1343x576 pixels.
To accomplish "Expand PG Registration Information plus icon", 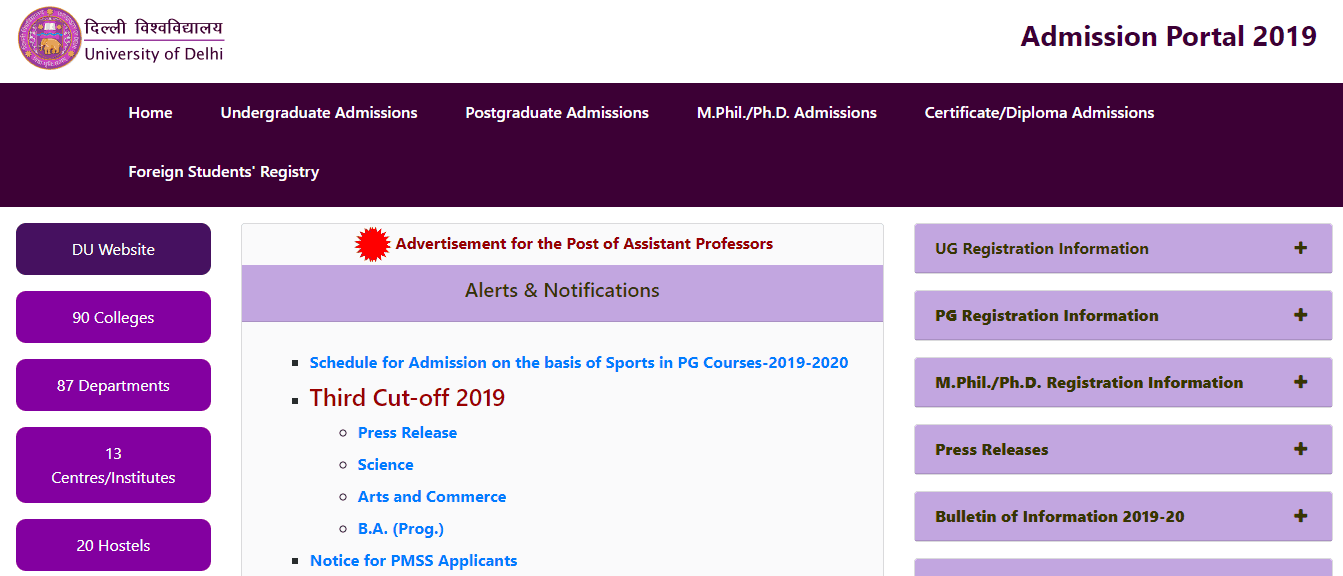I will (1300, 315).
